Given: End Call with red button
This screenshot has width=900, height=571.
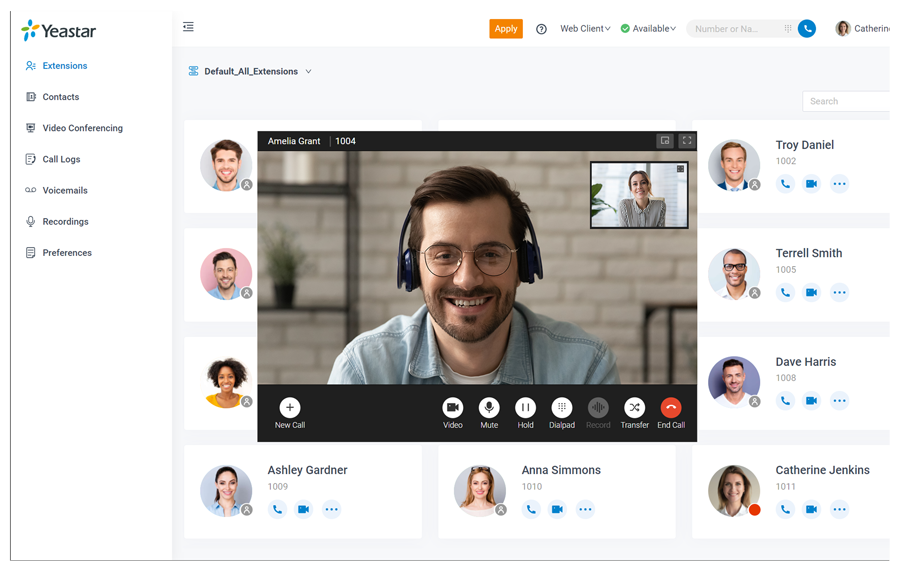Looking at the screenshot, I should [x=671, y=413].
